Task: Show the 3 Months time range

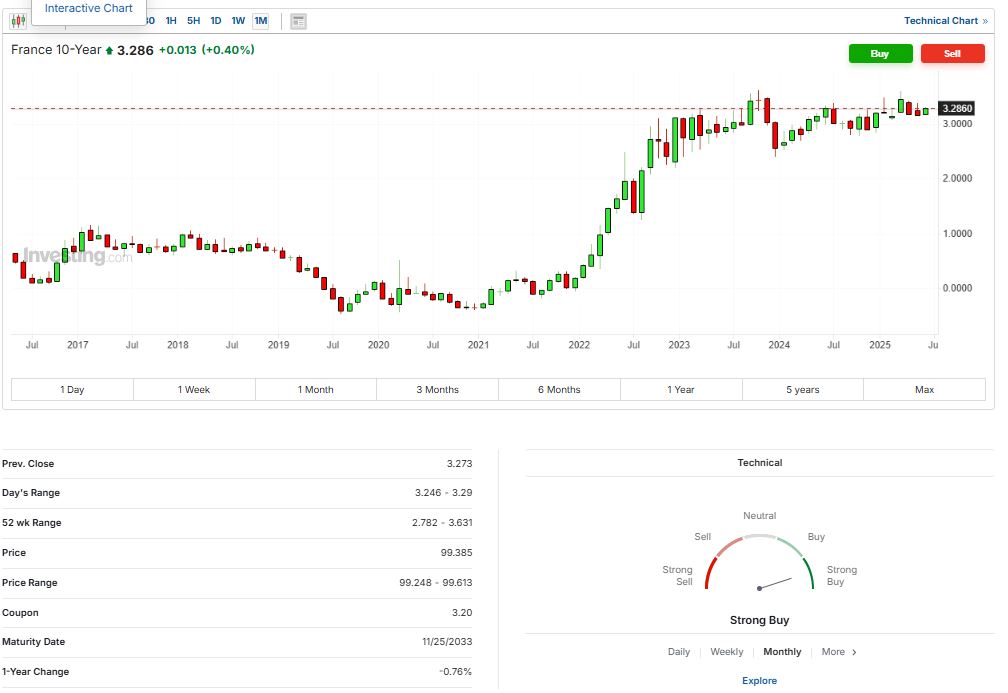Action: point(437,390)
